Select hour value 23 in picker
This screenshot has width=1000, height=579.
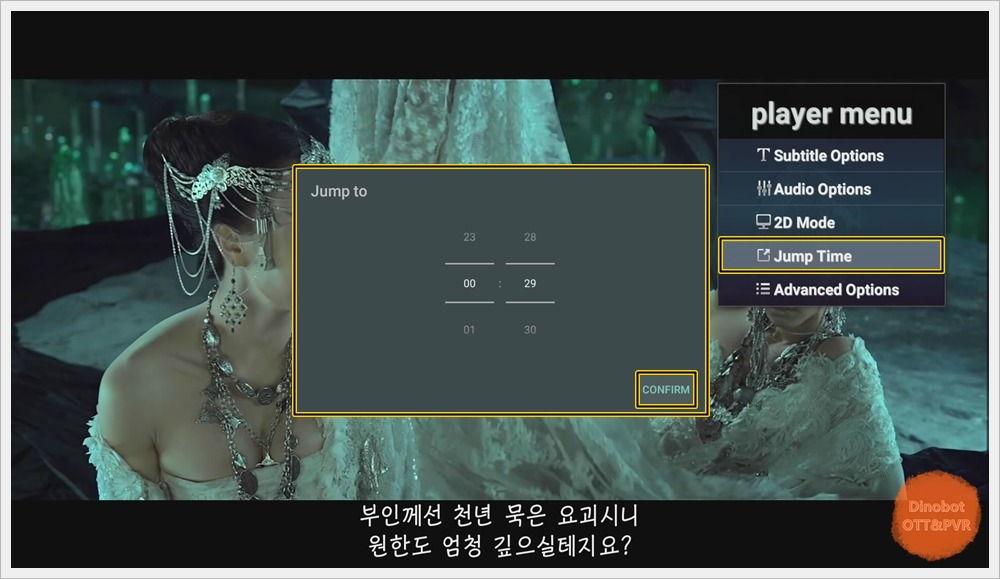[469, 237]
